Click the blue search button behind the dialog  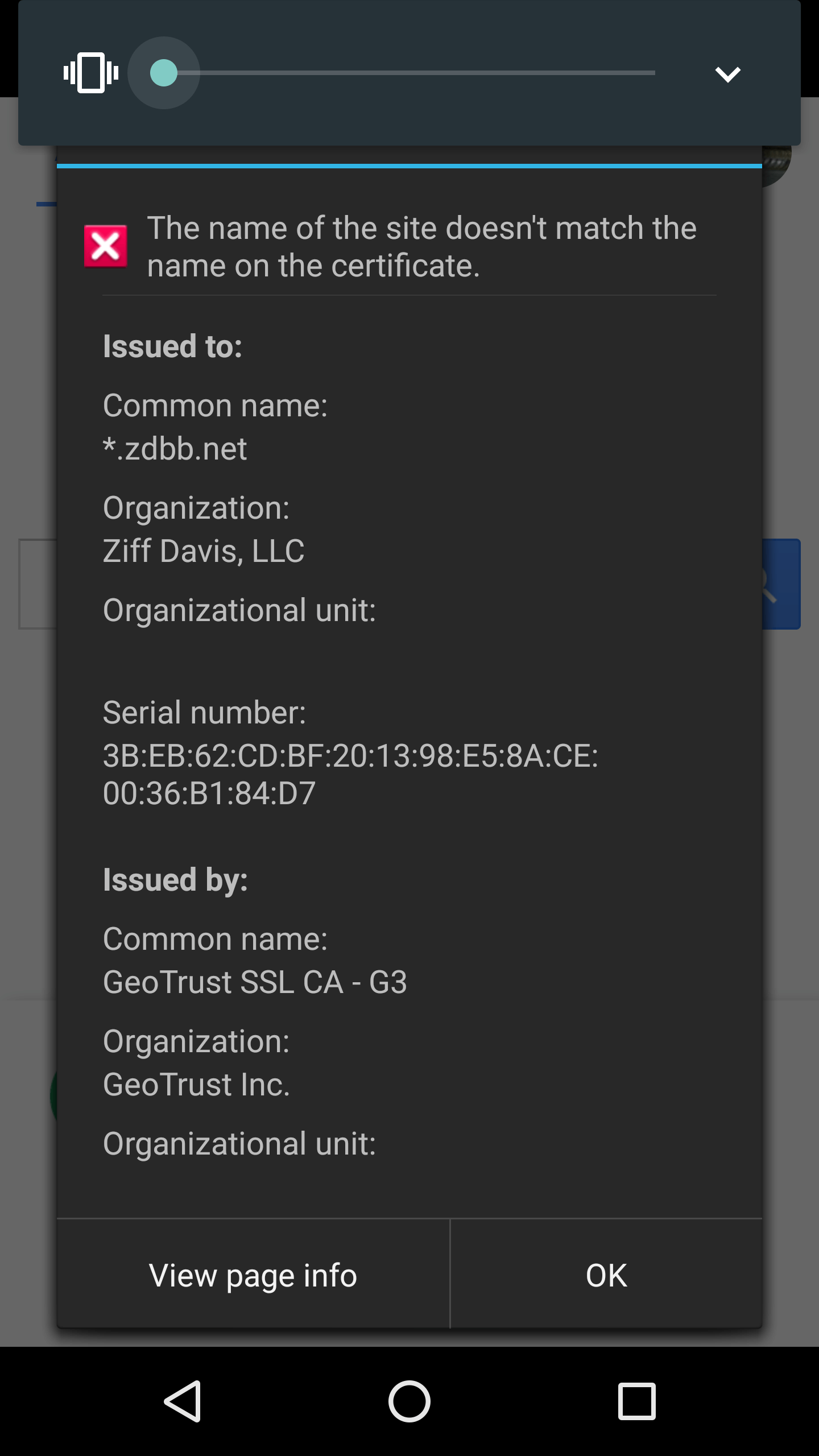coord(781,584)
